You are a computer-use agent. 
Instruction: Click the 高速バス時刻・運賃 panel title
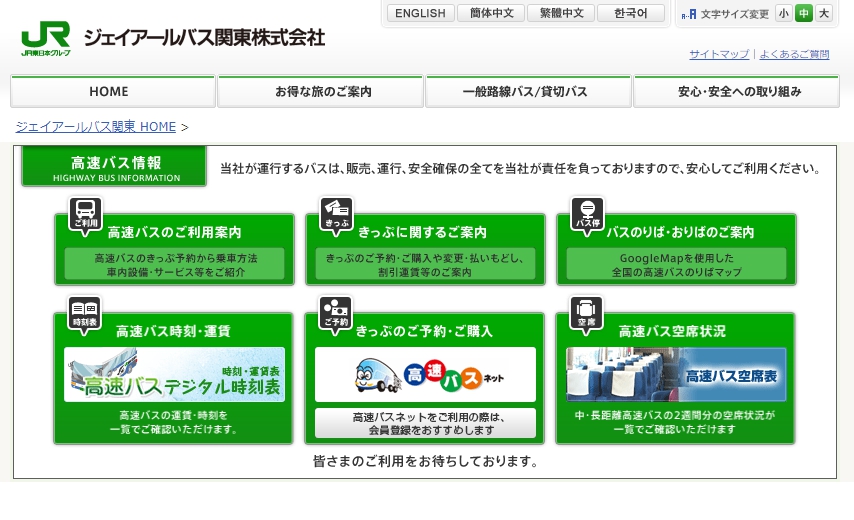[x=173, y=331]
